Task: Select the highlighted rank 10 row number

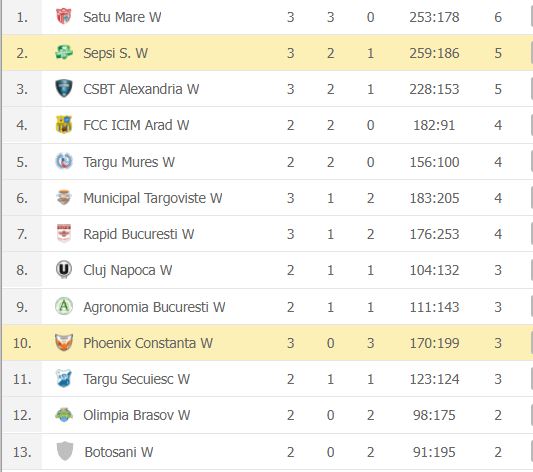Action: pyautogui.click(x=22, y=343)
